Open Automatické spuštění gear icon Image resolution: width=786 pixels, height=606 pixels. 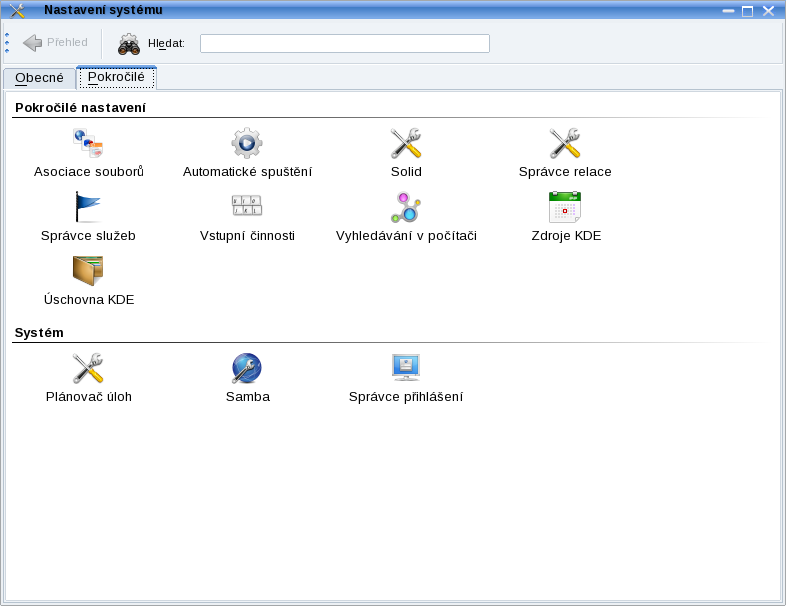pos(247,143)
